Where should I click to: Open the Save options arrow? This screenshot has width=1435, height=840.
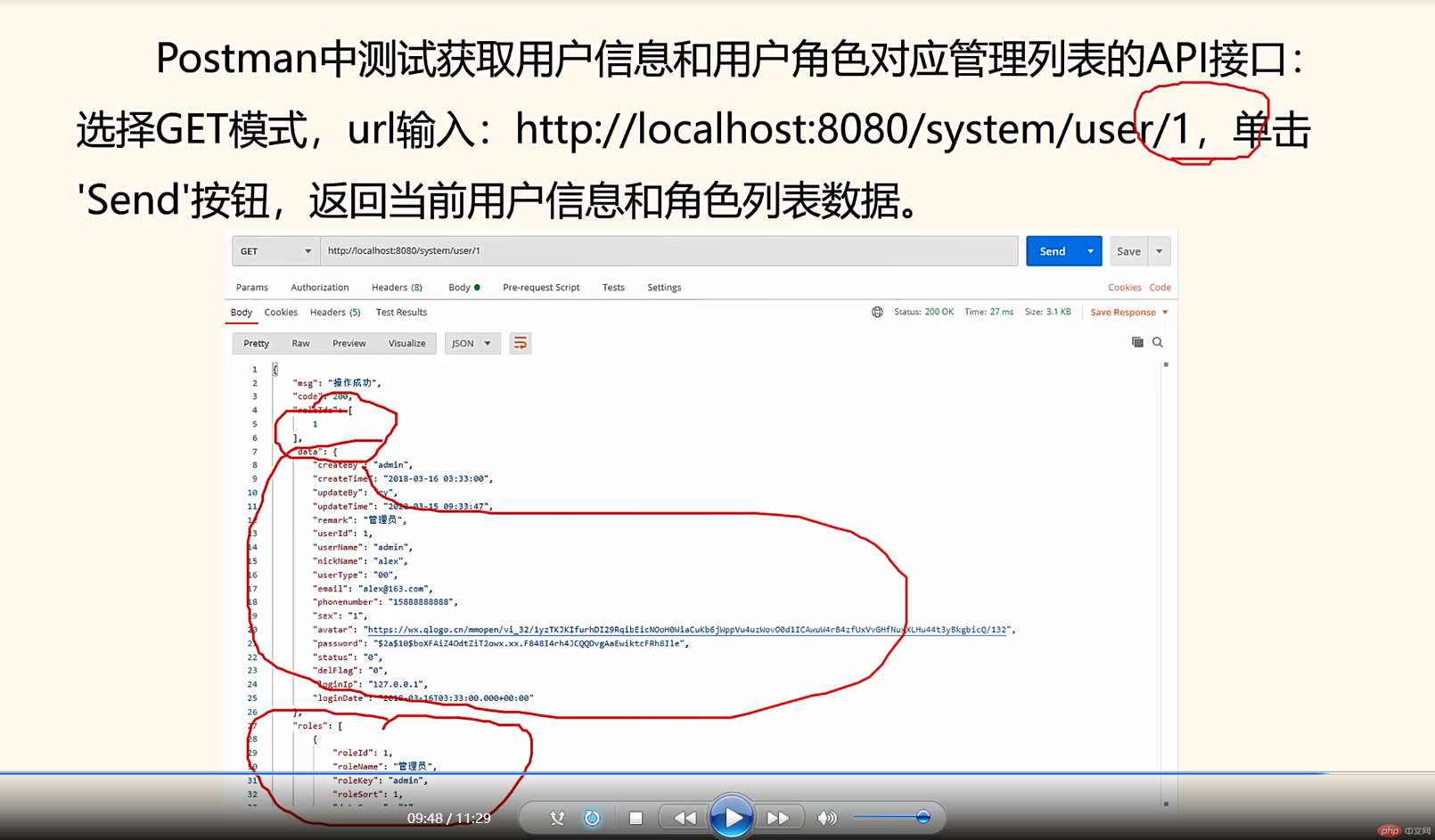[x=1159, y=251]
